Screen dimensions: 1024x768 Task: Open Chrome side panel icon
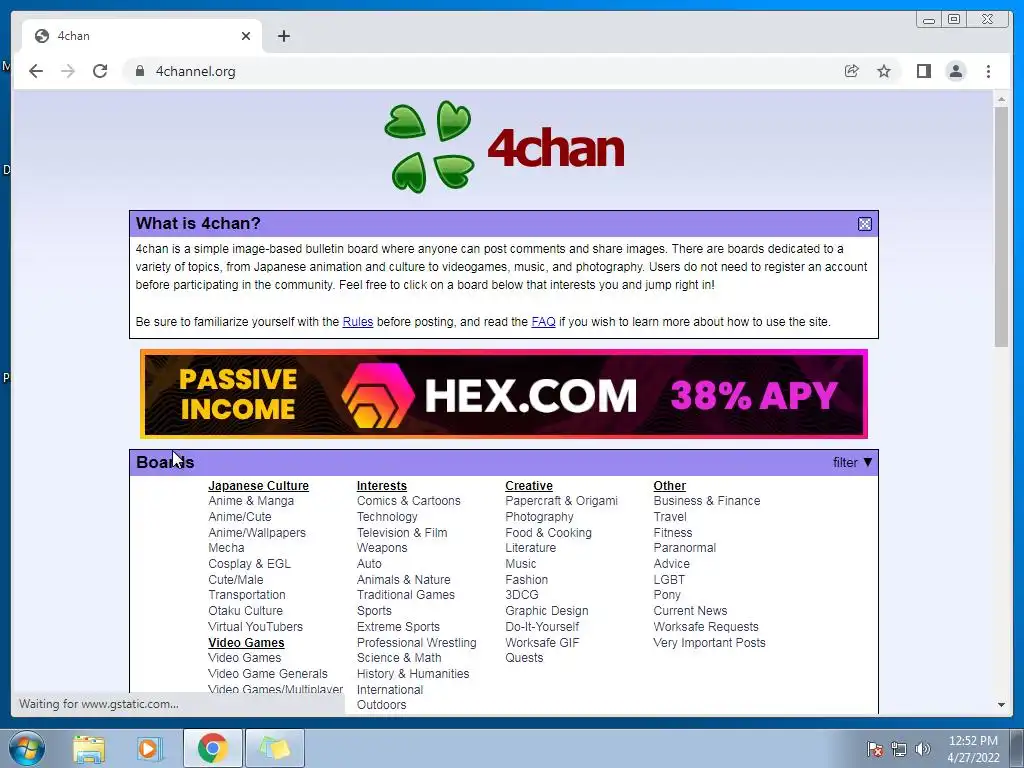tap(923, 71)
